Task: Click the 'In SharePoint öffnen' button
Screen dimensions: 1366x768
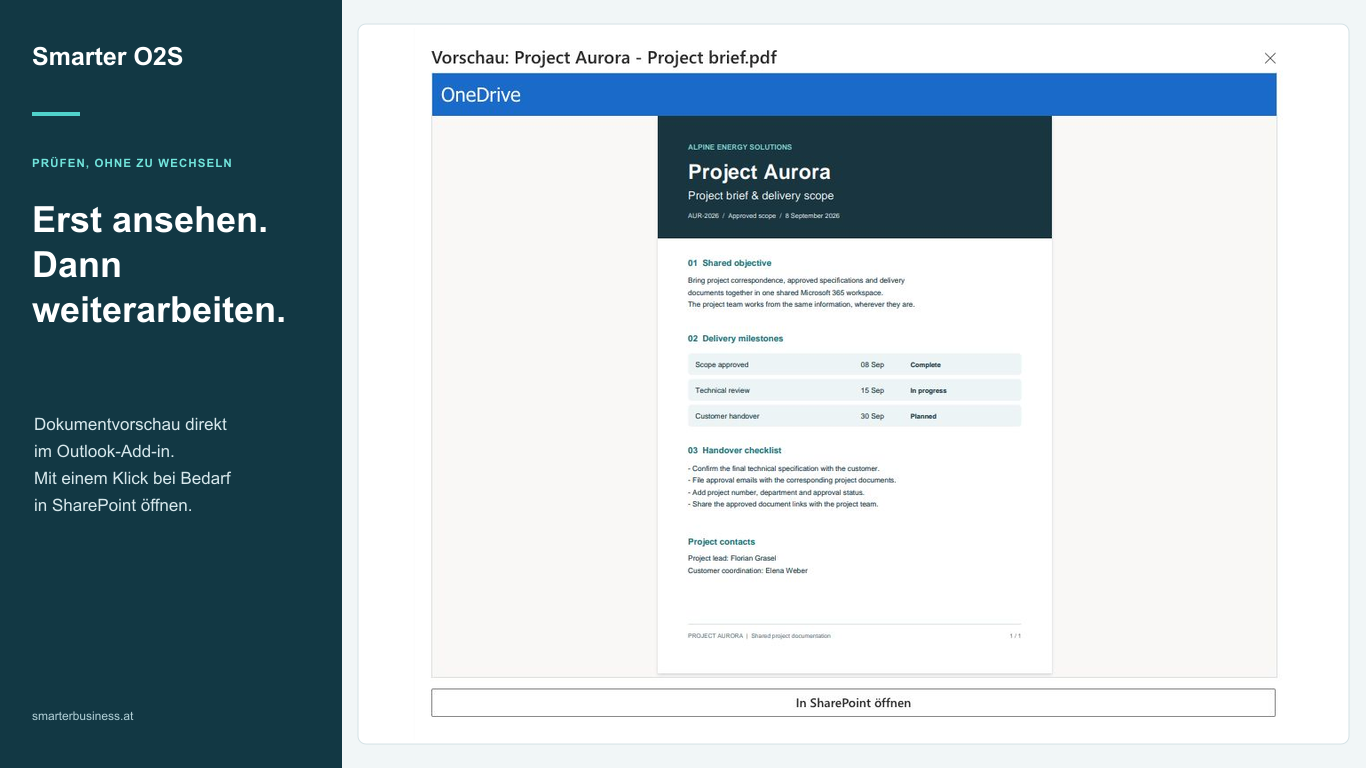Action: 853,703
